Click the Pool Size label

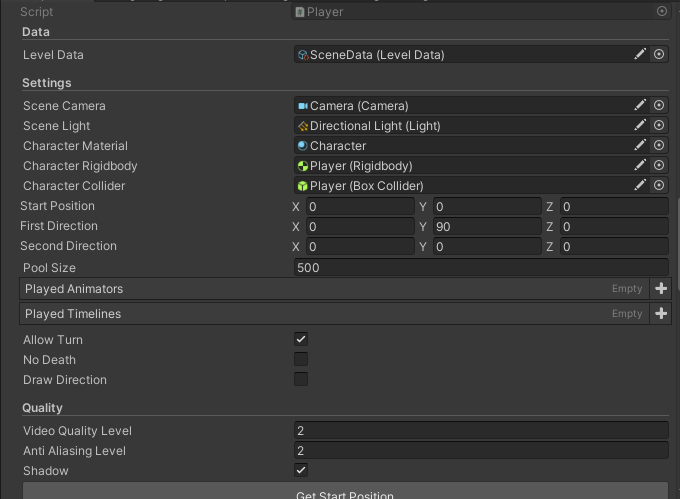(49, 268)
